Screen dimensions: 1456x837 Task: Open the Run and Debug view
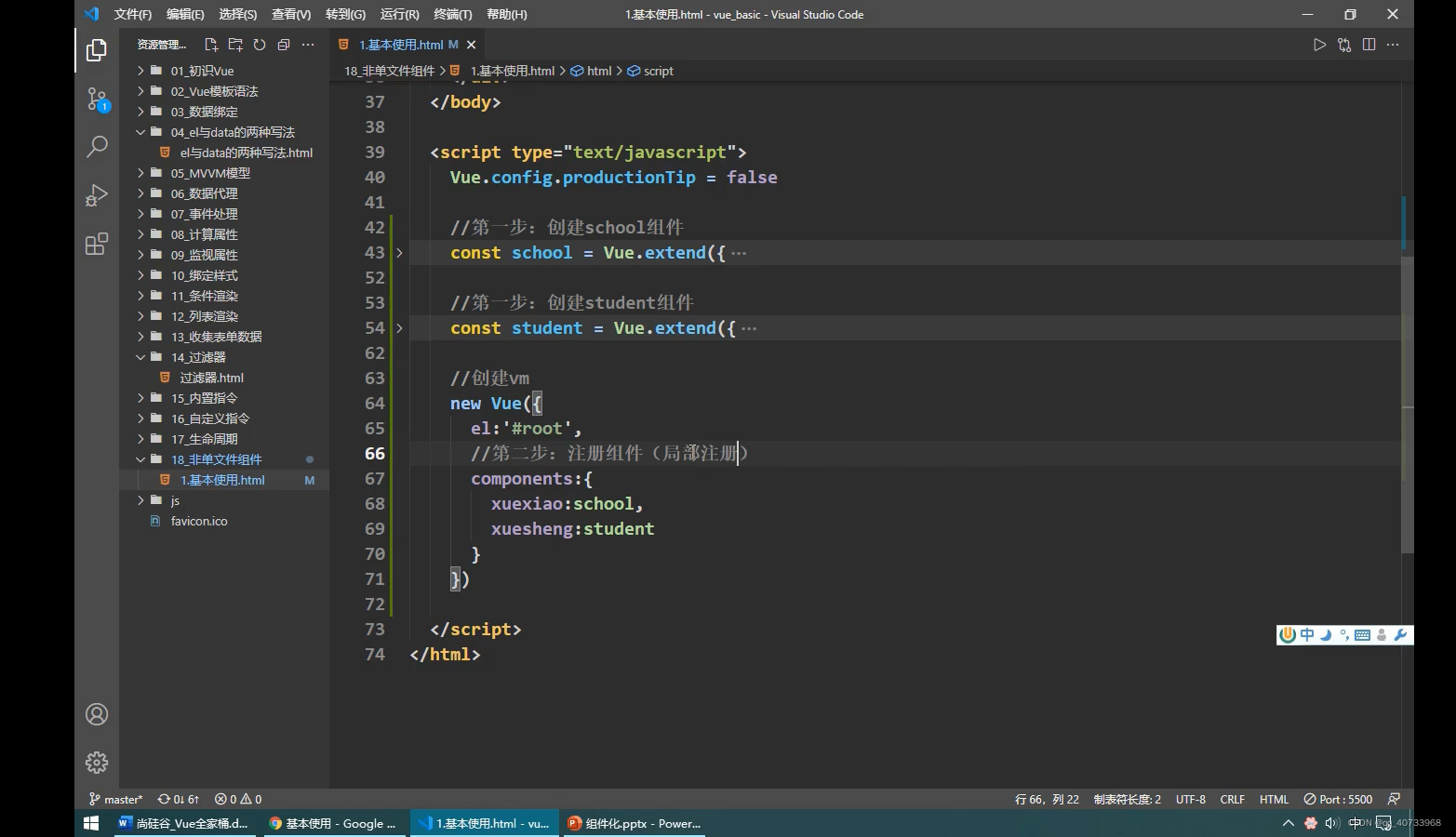point(97,195)
